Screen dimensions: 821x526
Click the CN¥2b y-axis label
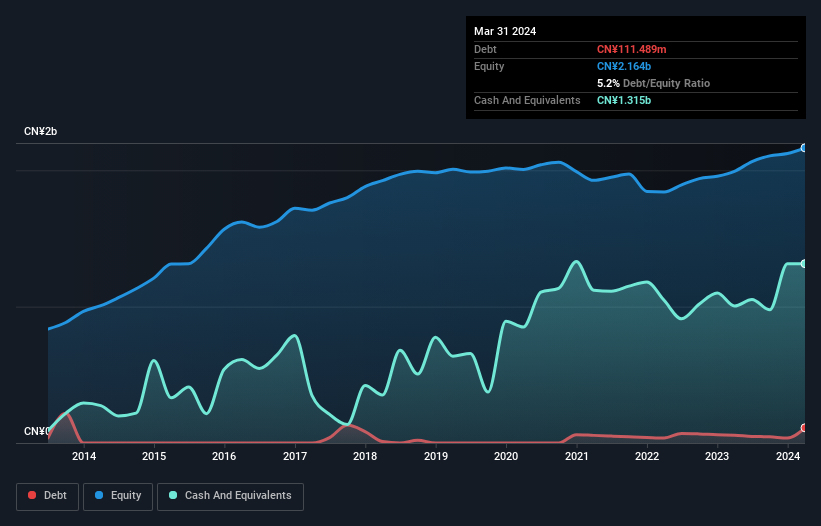coord(40,131)
